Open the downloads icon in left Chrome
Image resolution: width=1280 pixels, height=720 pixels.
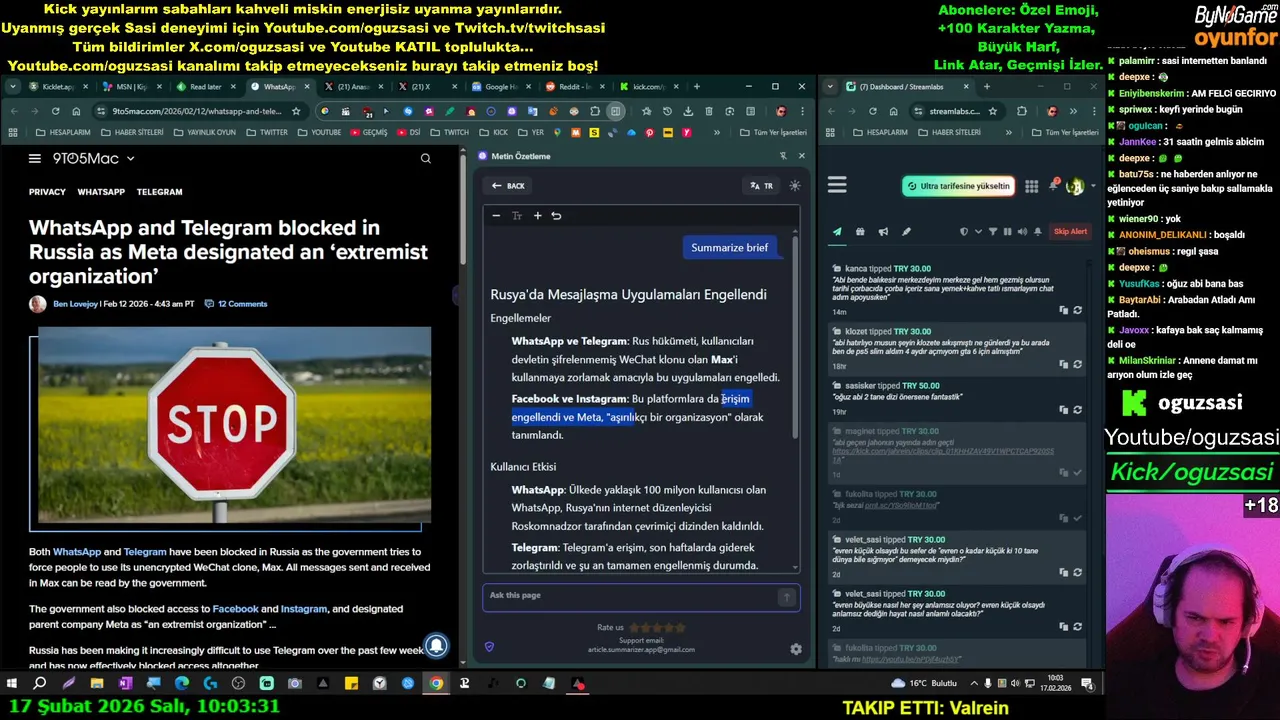tap(688, 111)
